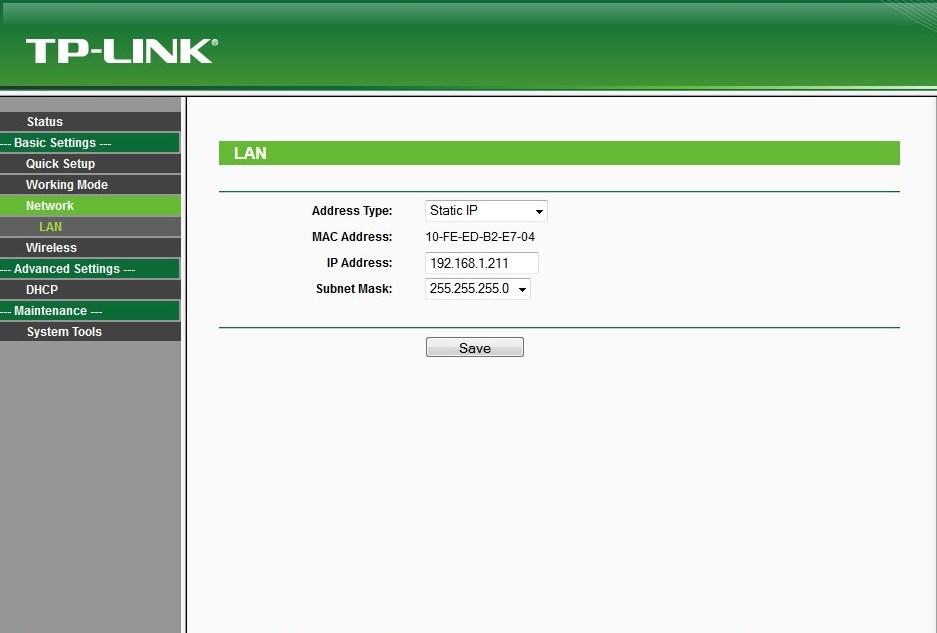Select Working Mode menu item

click(x=90, y=184)
